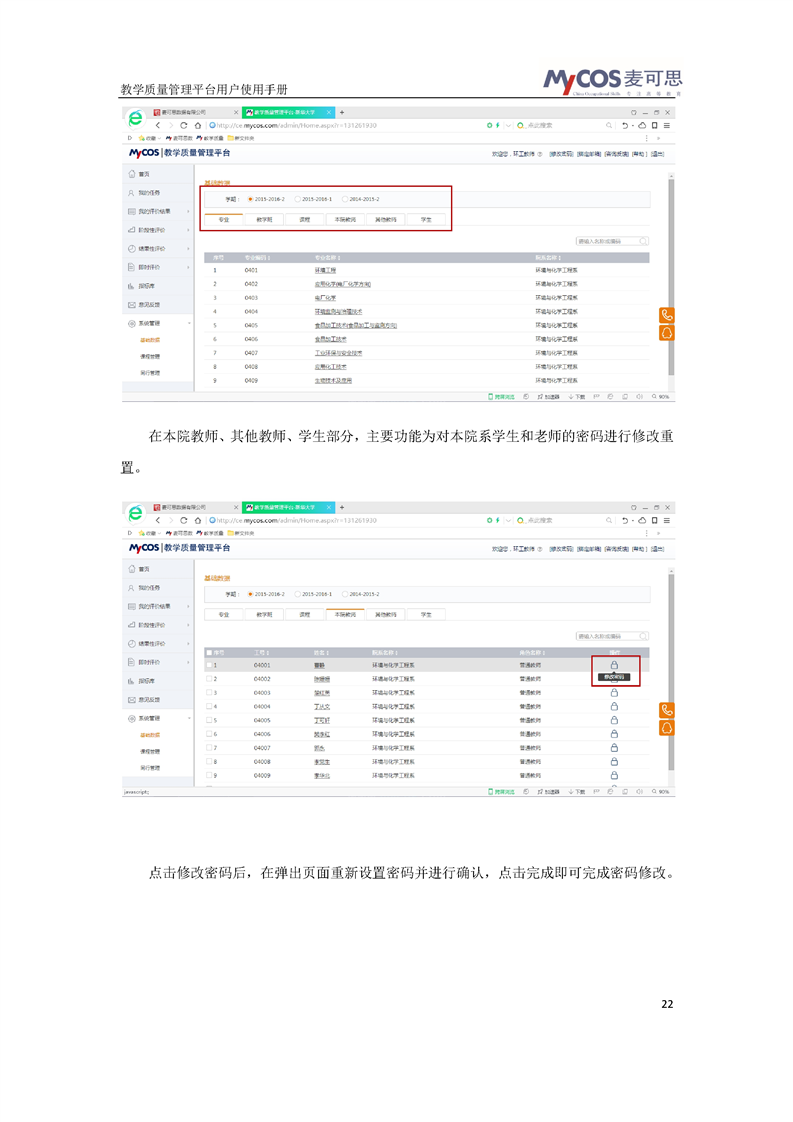Click browser refresh icon in teacher-list screenshot
Image resolution: width=793 pixels, height=1122 pixels.
point(184,520)
